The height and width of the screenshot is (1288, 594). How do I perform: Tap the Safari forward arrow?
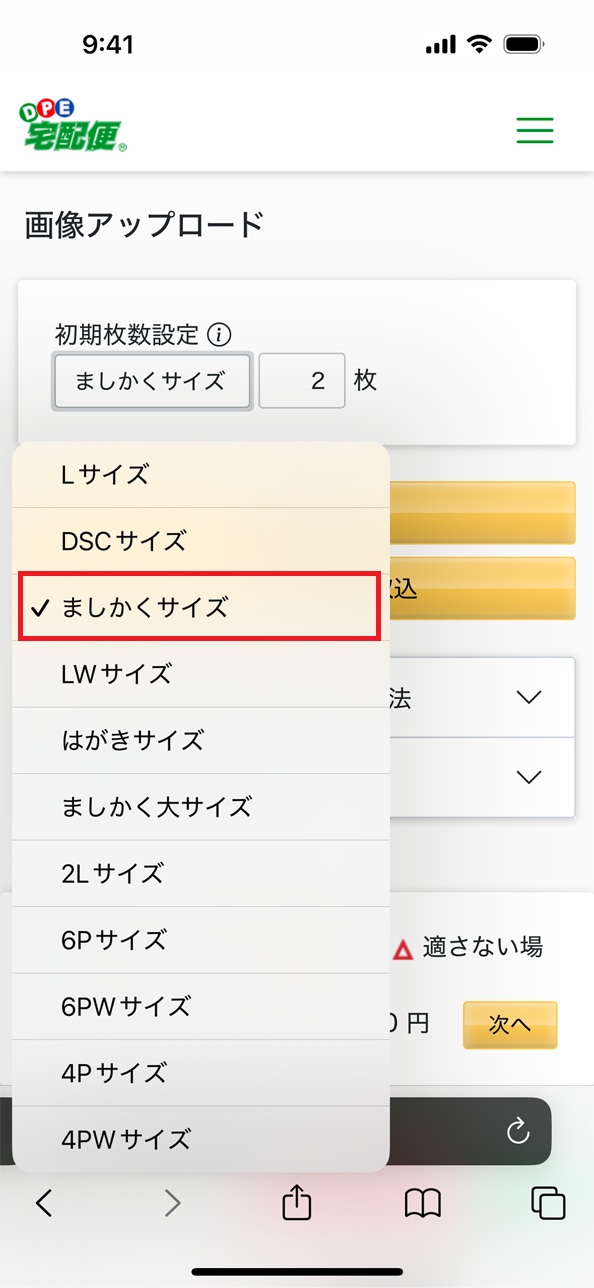[172, 1203]
